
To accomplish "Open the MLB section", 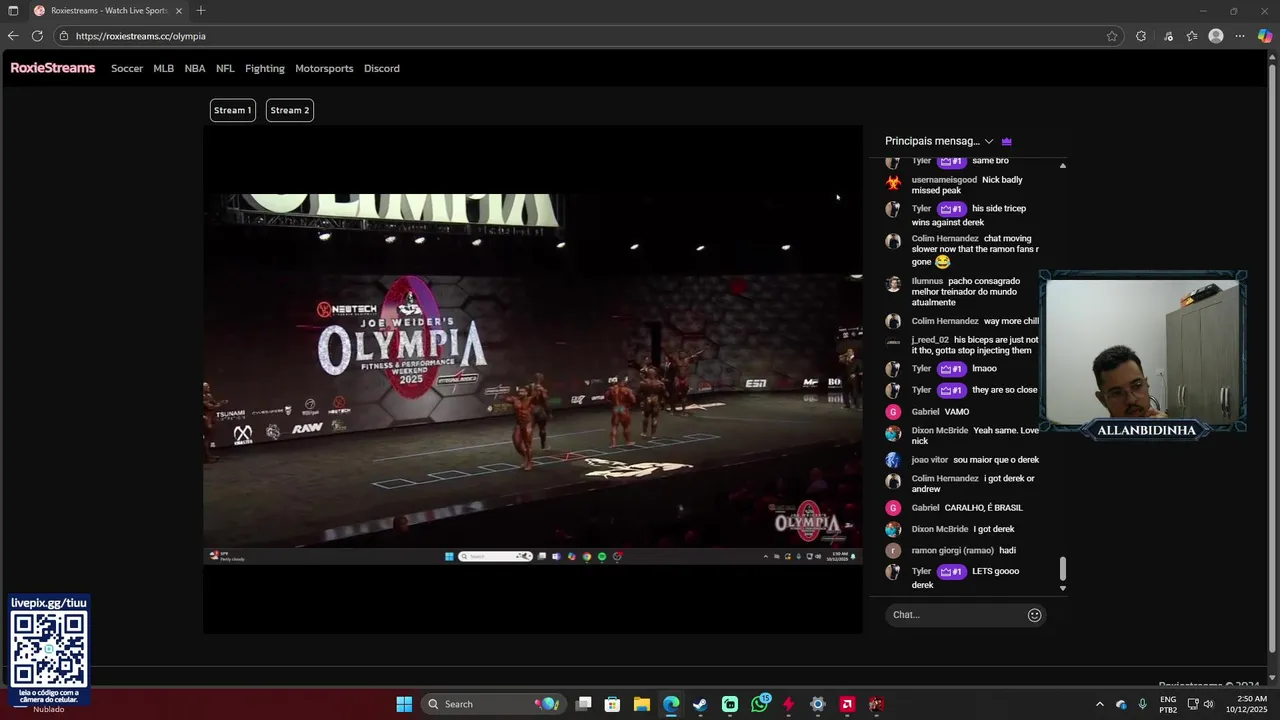I will tap(164, 69).
